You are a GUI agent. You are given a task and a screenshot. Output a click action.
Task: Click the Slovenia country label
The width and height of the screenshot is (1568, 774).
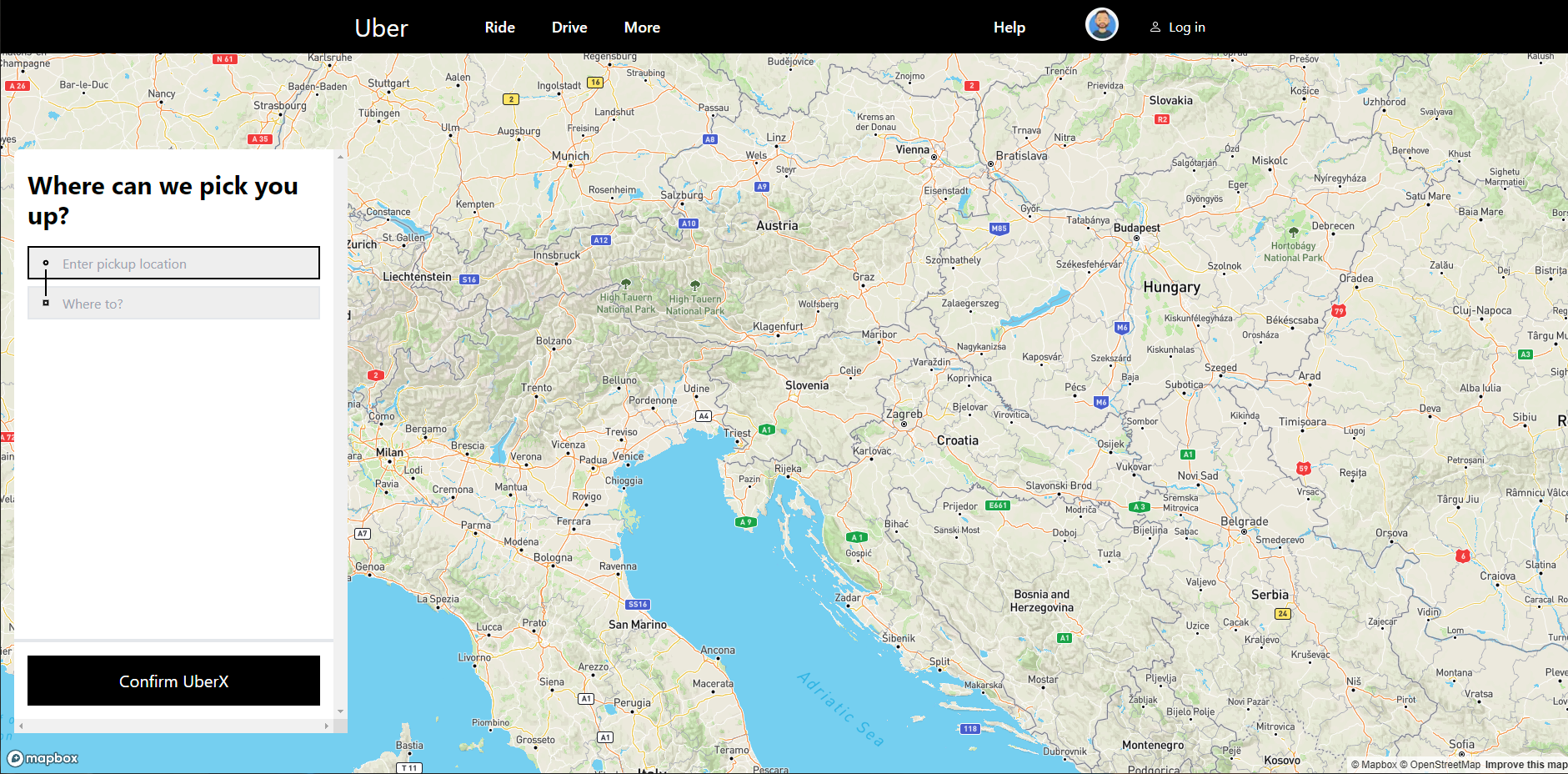(807, 385)
